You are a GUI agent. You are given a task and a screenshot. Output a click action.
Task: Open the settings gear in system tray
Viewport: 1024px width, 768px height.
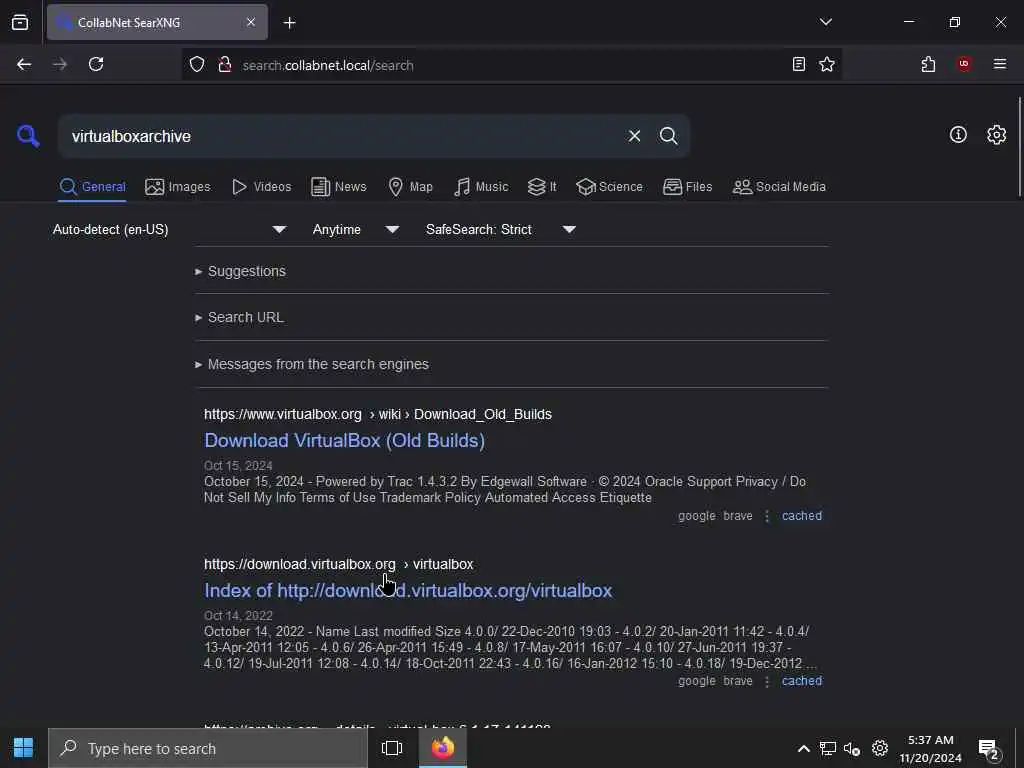tap(880, 748)
